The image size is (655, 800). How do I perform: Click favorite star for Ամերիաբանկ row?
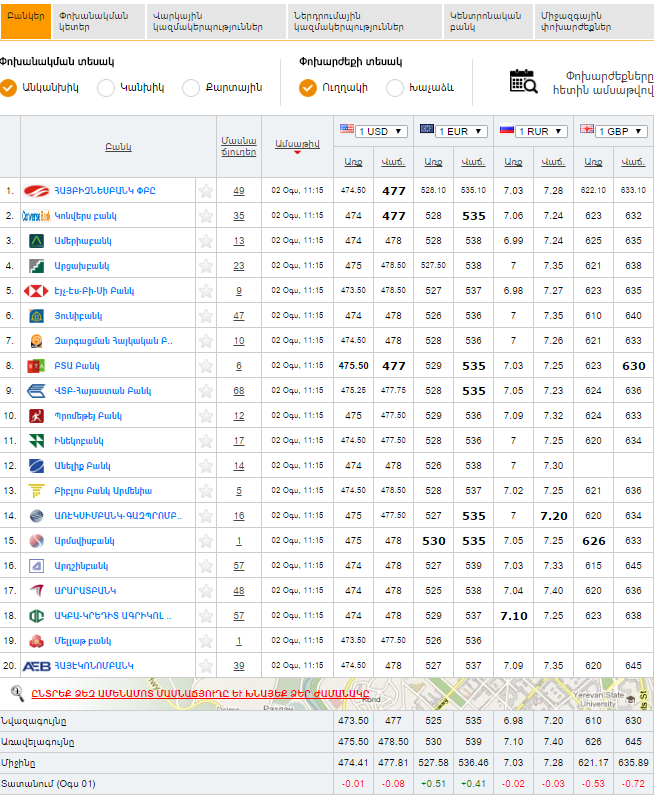(x=206, y=241)
